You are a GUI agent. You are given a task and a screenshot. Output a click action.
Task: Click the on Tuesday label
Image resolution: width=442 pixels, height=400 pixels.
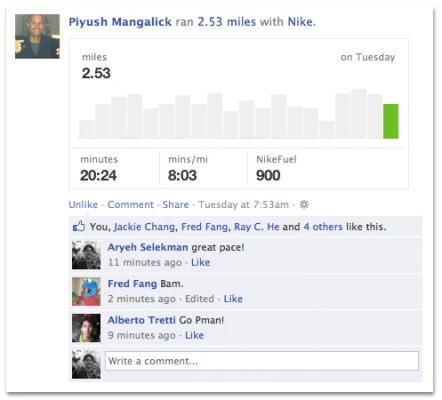coord(368,57)
